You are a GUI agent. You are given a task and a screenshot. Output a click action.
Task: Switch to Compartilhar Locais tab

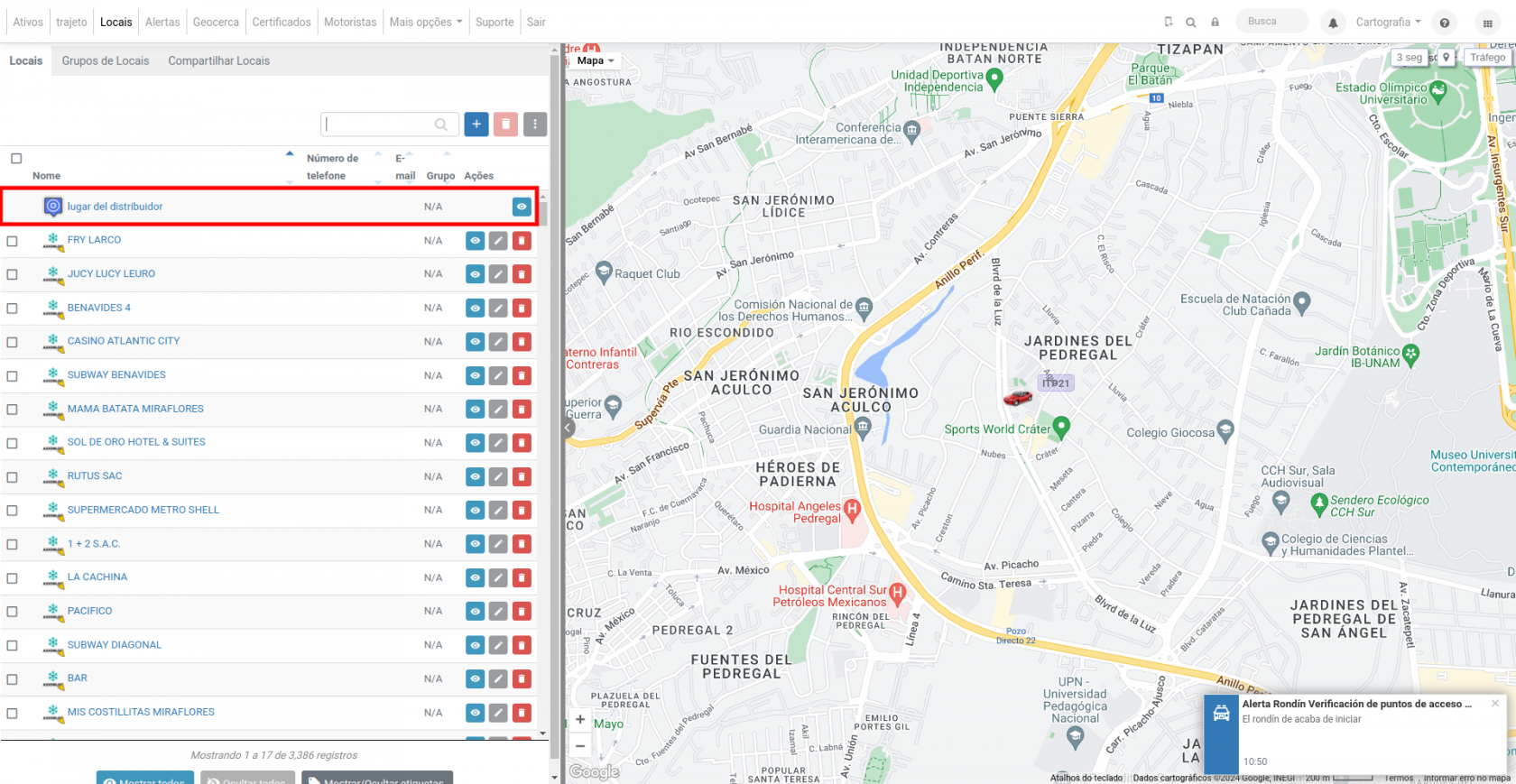(x=219, y=60)
